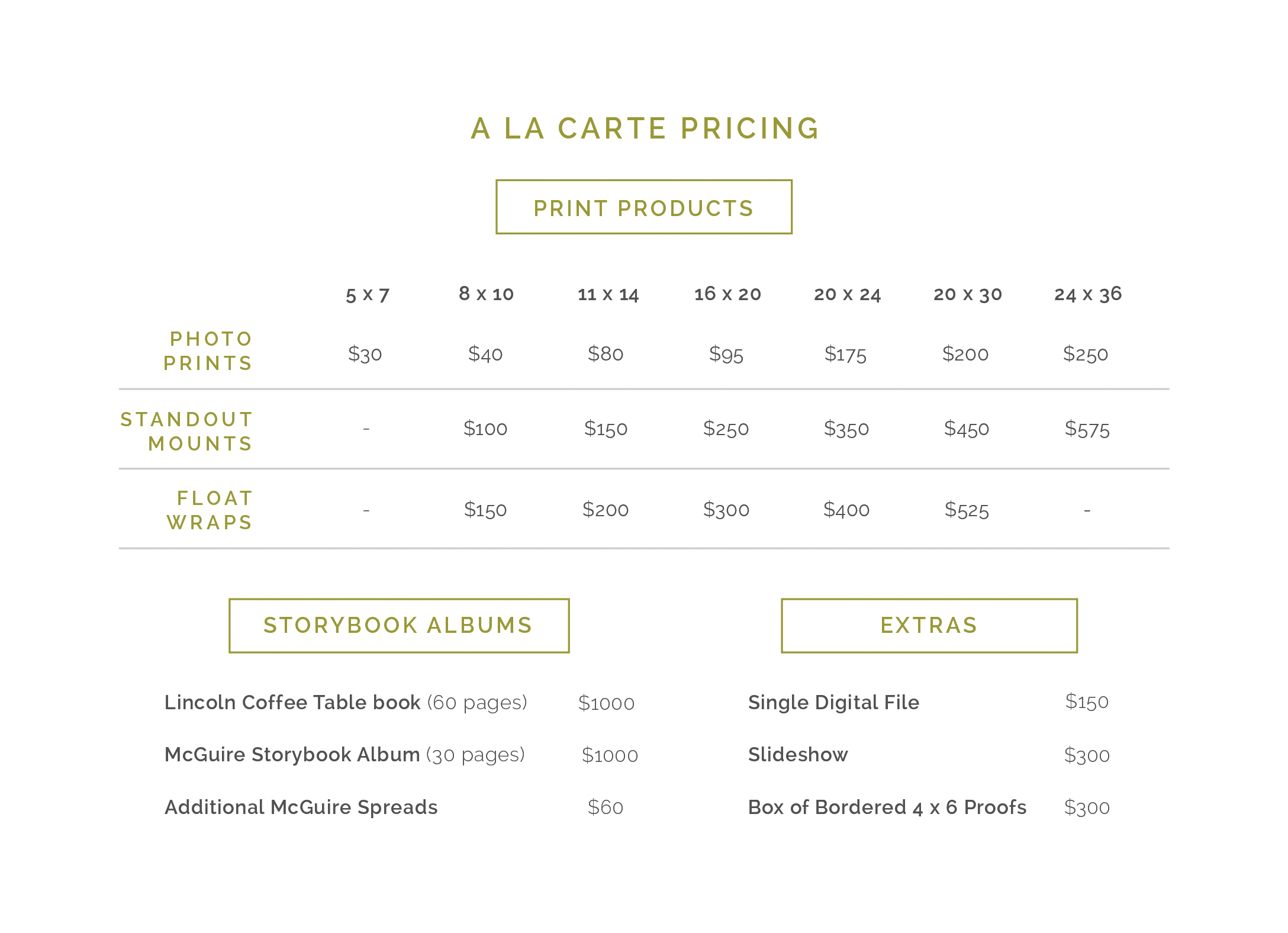Image resolution: width=1288 pixels, height=933 pixels.
Task: Select the 24 x 36 column header
Action: coord(1088,294)
